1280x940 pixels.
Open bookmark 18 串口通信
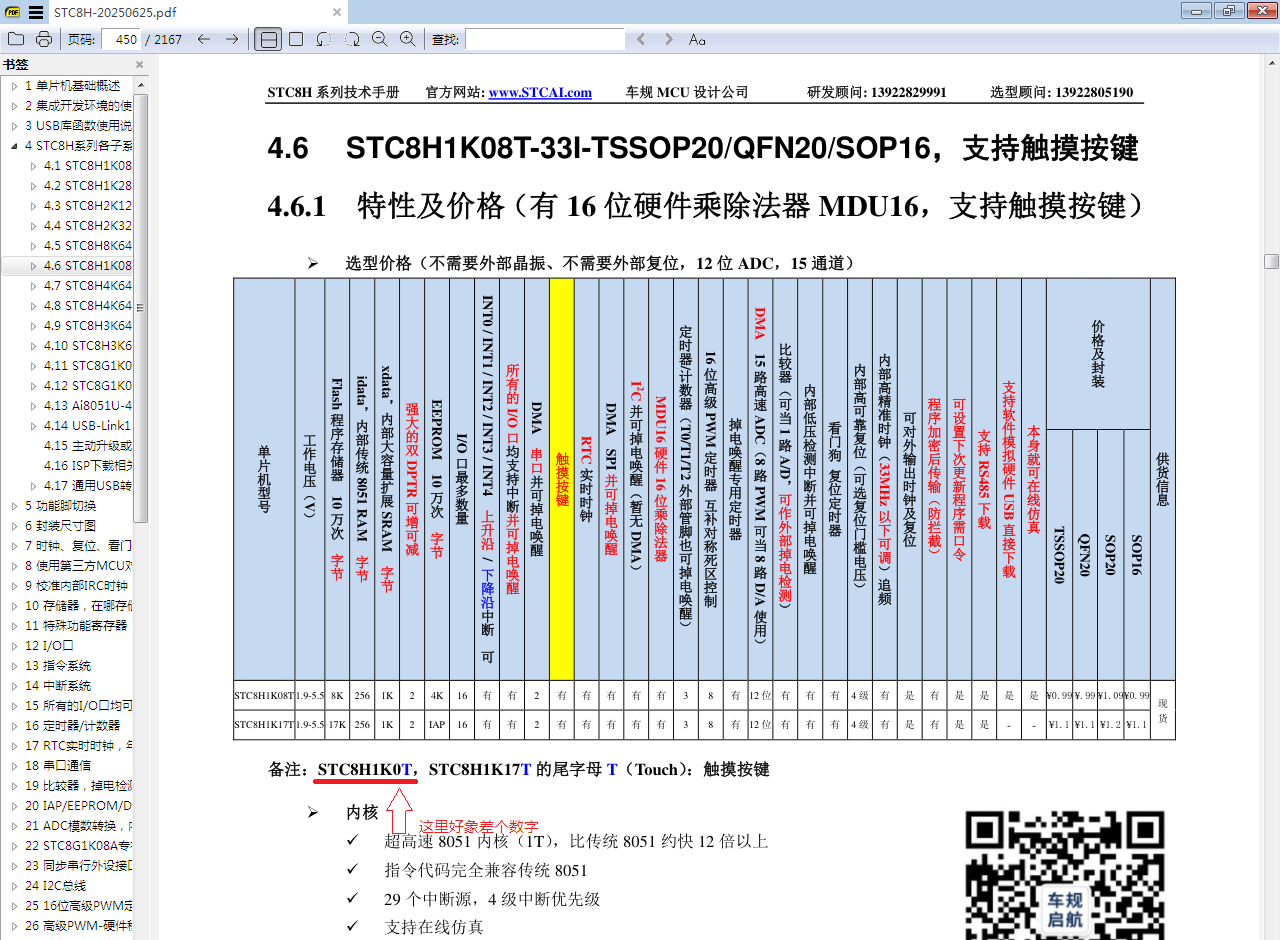(x=58, y=766)
